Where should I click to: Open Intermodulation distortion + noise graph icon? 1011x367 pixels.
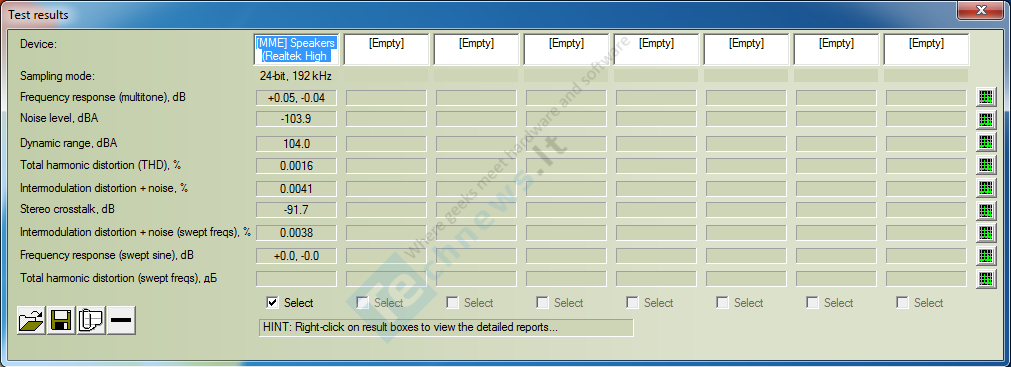(986, 188)
